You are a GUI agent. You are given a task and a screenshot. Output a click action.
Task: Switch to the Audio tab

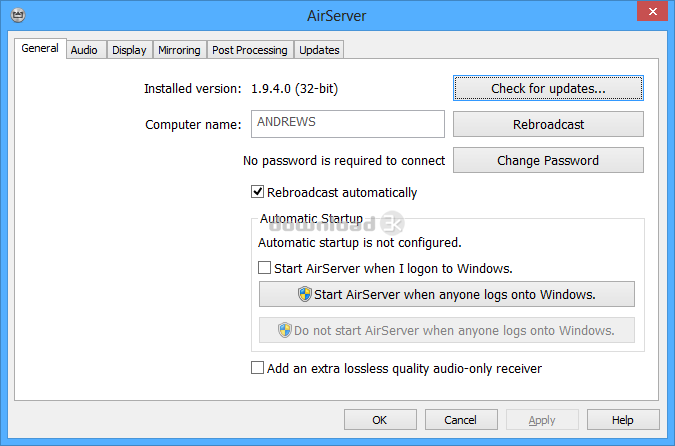[x=84, y=50]
